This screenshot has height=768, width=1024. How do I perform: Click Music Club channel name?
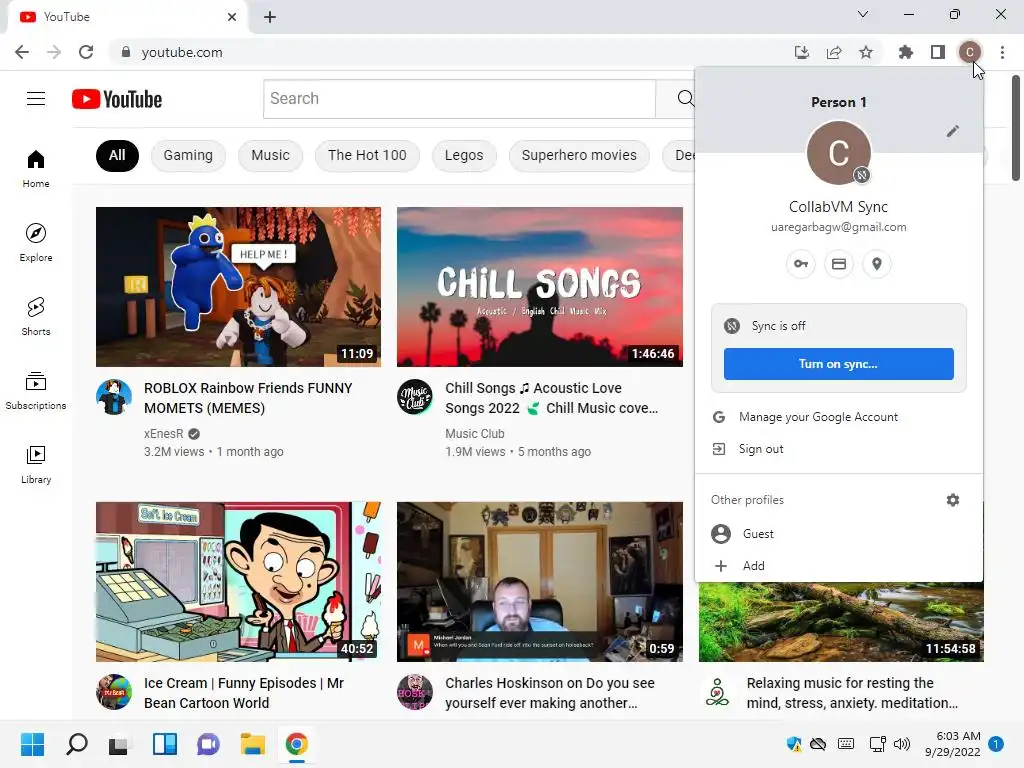click(x=475, y=434)
